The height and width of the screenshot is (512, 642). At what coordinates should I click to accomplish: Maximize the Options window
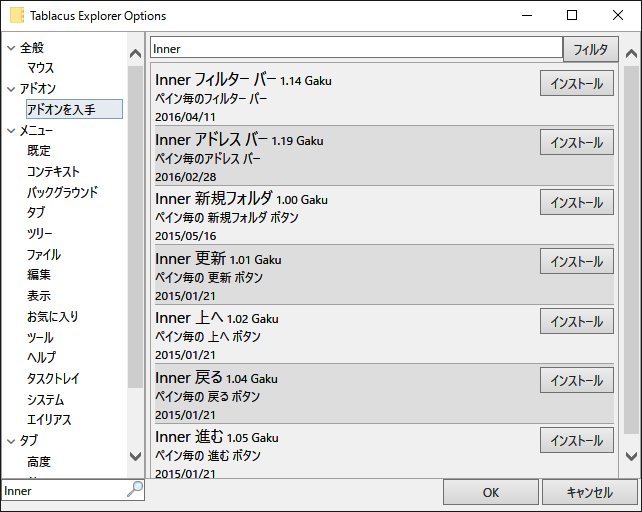pos(572,15)
